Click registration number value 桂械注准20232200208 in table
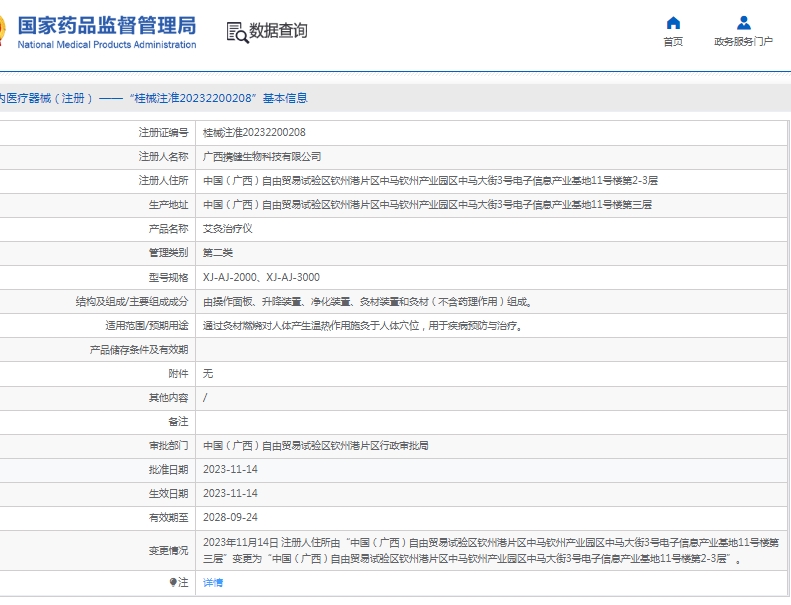 point(254,133)
